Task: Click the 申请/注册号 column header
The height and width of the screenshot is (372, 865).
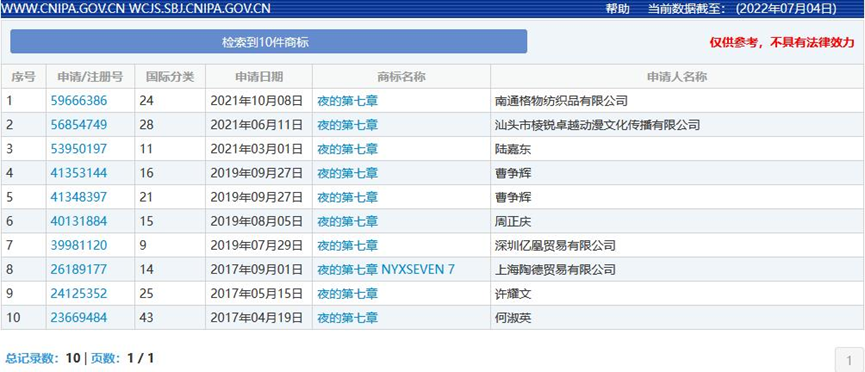Action: coord(90,77)
